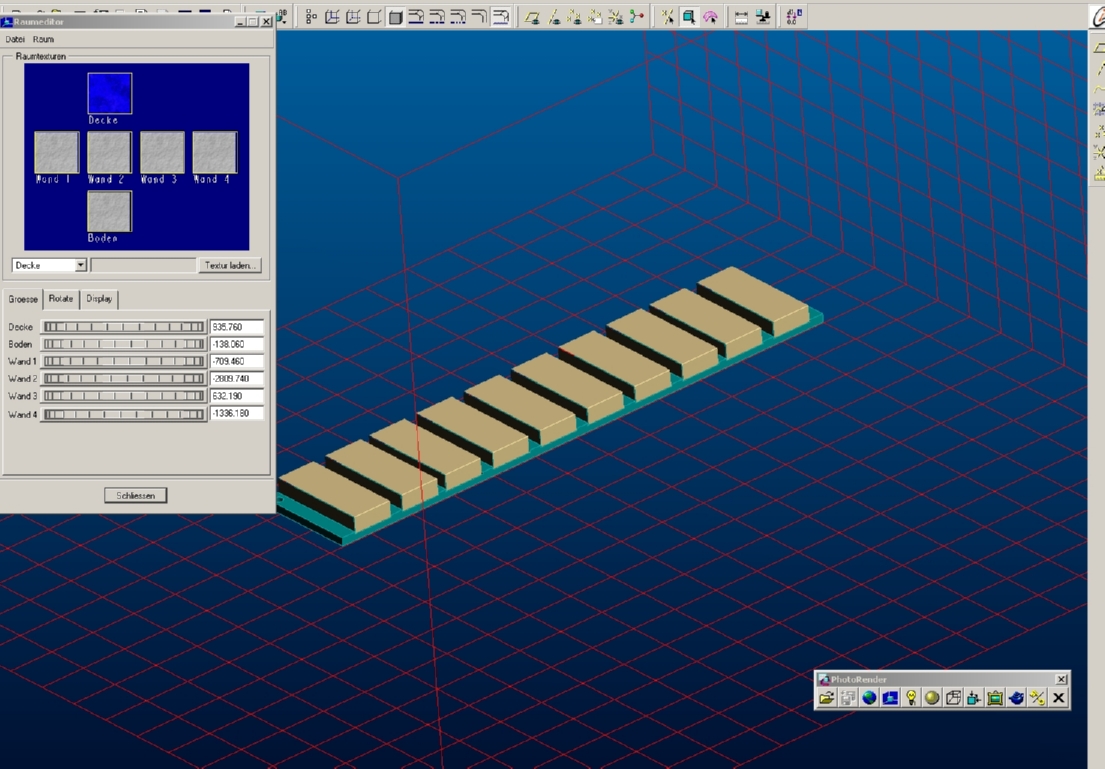Click the wireframe cube icon in PhotoRender
This screenshot has width=1105, height=769.
point(953,698)
